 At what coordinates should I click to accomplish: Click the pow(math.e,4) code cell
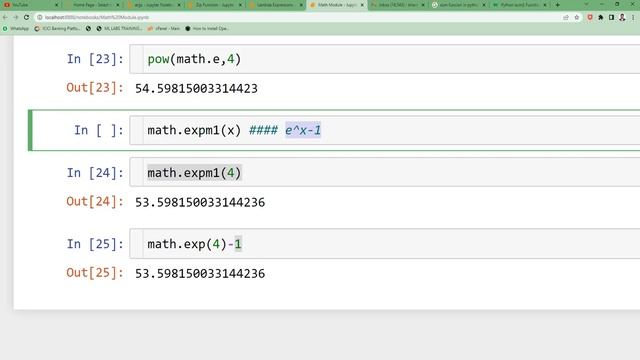tap(384, 59)
